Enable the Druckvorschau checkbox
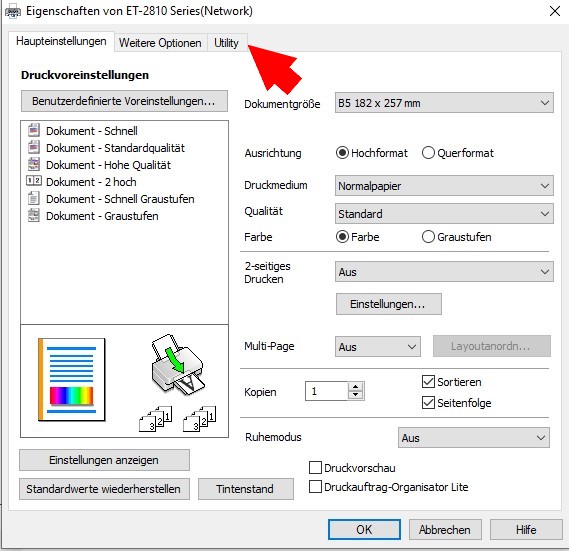The image size is (569, 551). (x=315, y=468)
